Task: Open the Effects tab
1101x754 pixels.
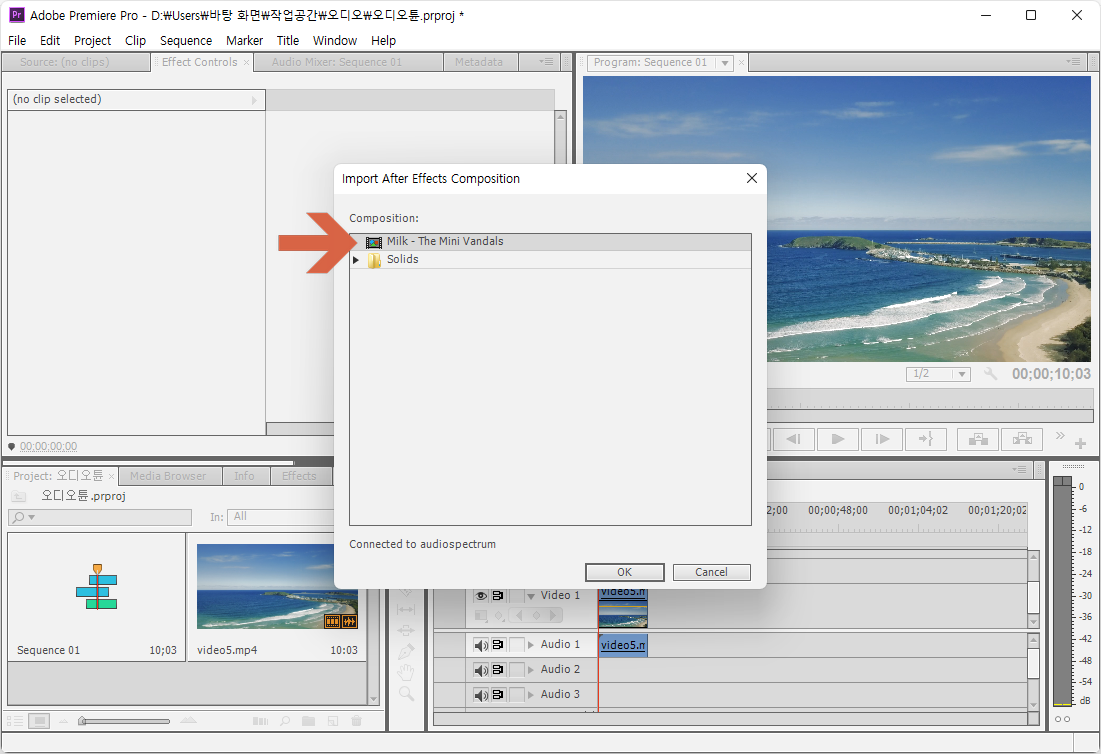Action: tap(299, 476)
